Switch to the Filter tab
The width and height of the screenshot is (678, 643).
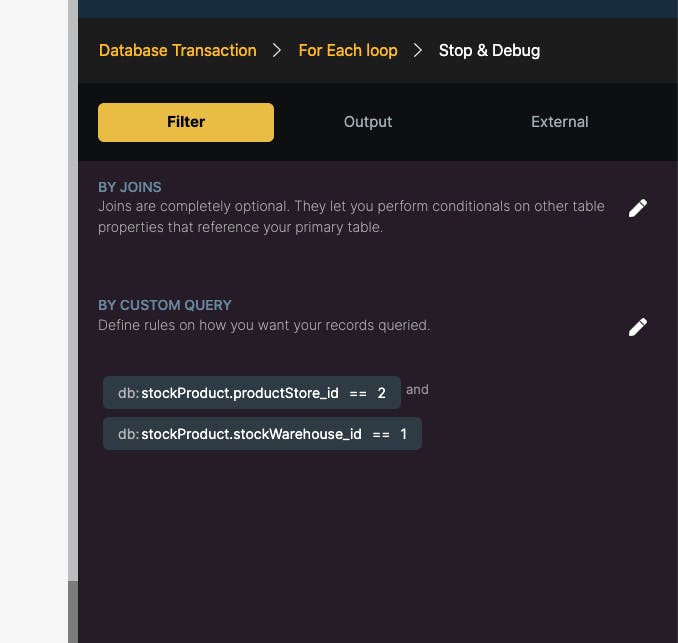click(x=186, y=122)
